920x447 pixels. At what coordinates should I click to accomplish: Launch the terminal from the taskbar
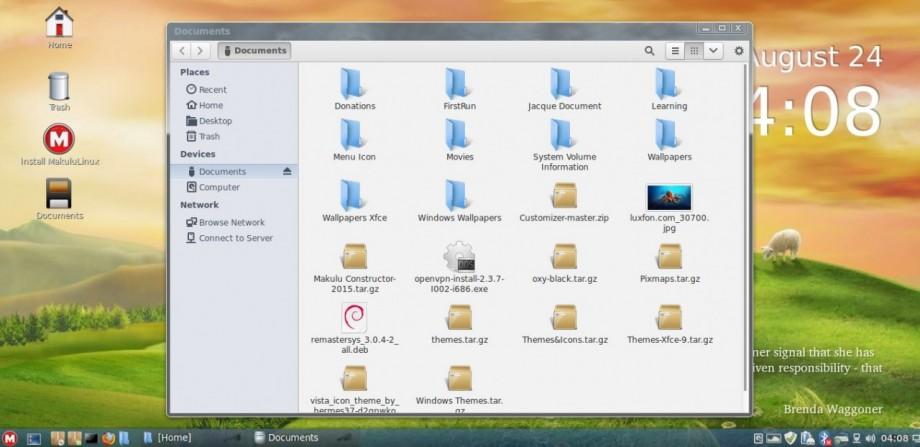[x=91, y=438]
